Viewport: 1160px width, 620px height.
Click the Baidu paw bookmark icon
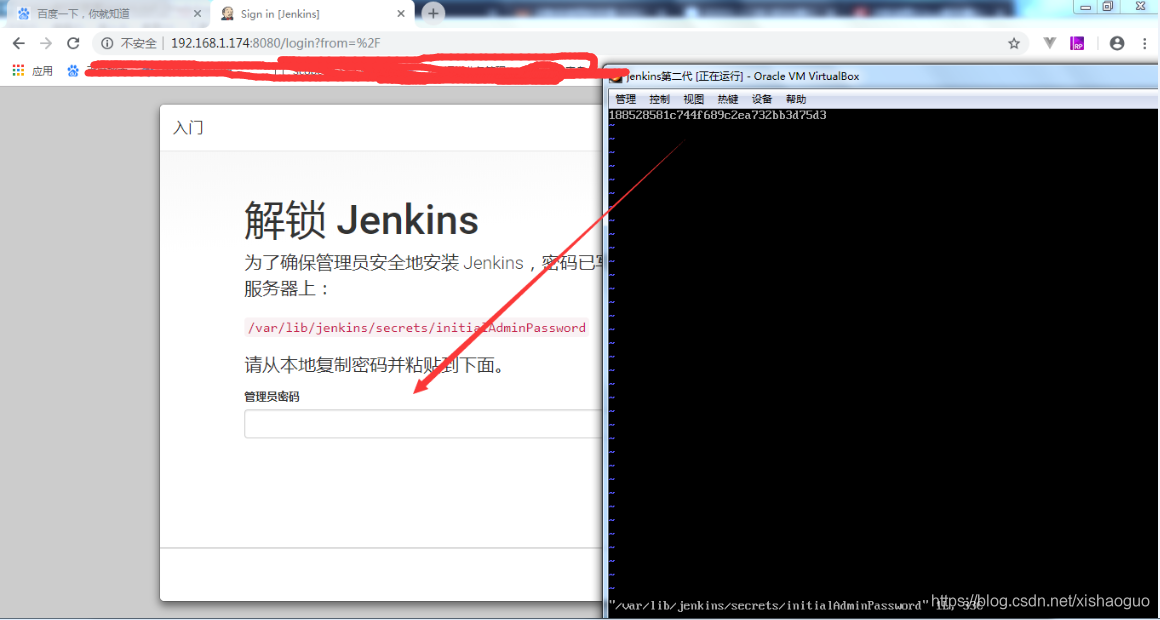point(73,71)
